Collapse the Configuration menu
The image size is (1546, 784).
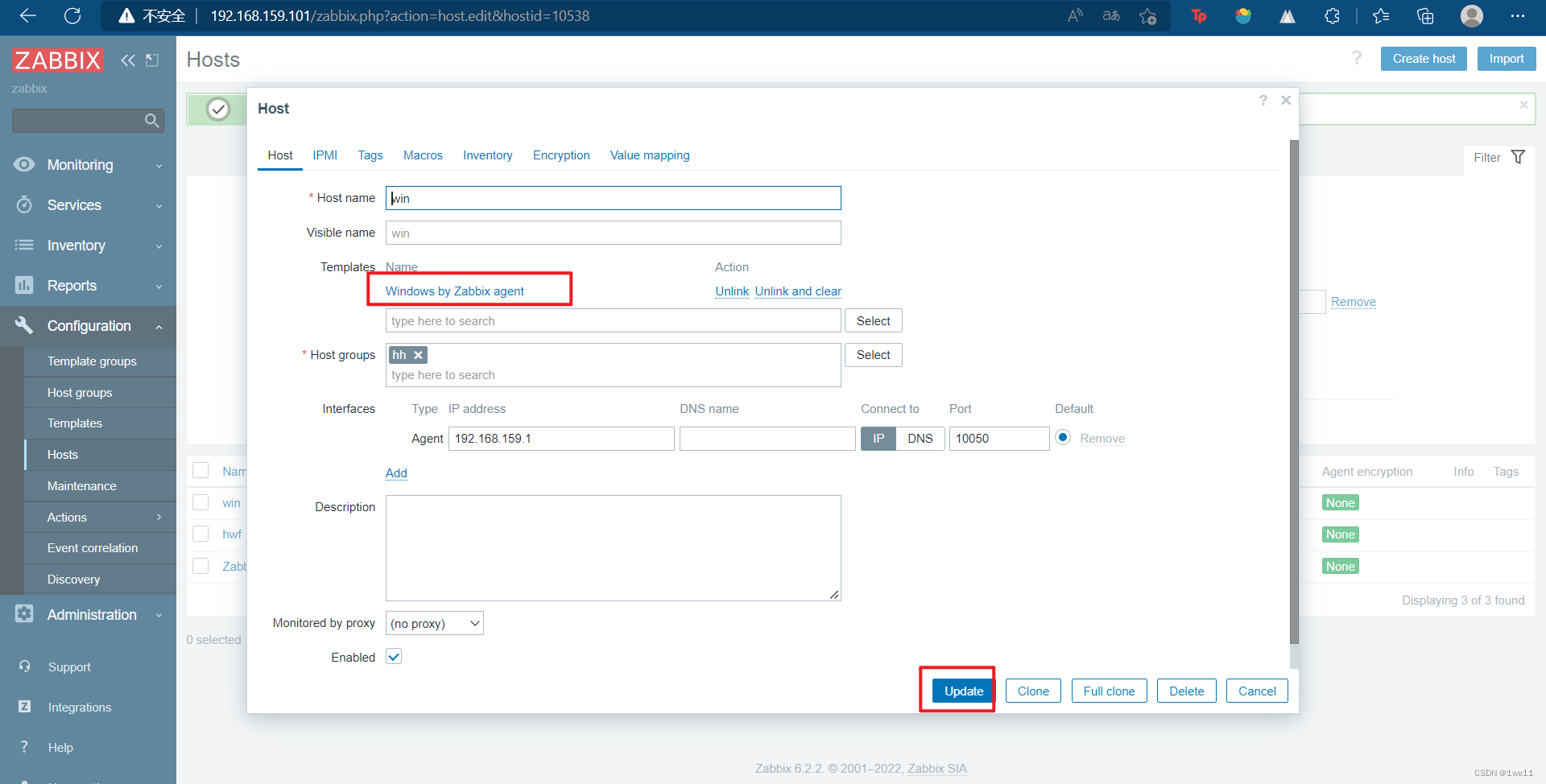(88, 326)
